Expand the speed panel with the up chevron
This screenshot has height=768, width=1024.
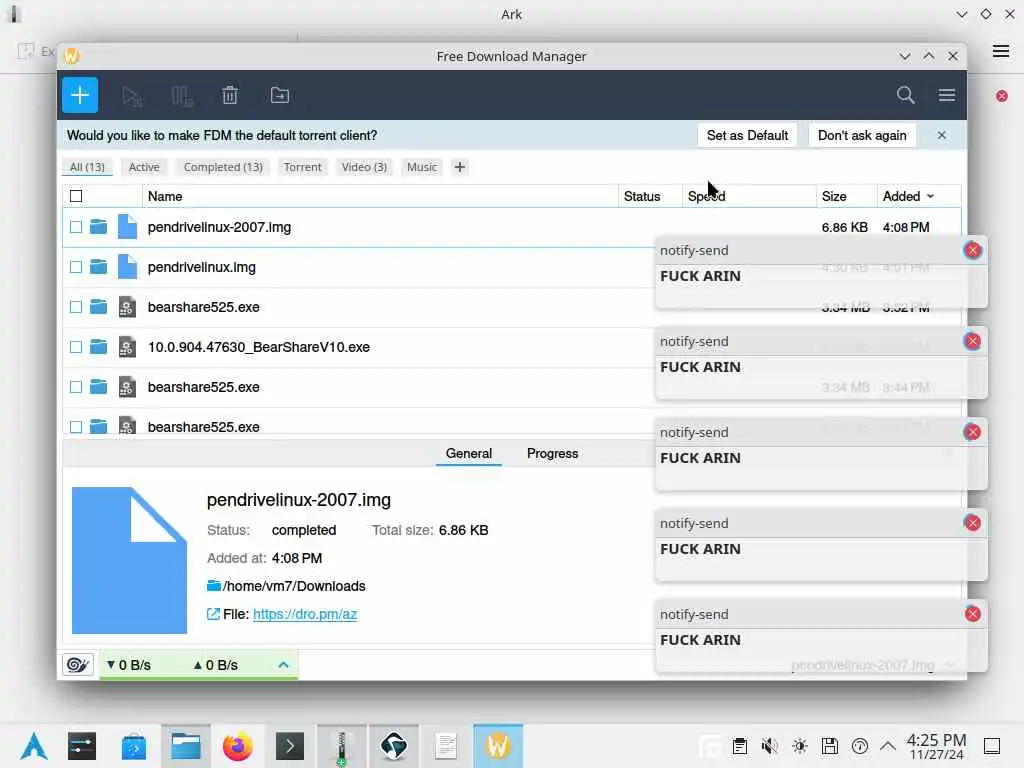283,665
